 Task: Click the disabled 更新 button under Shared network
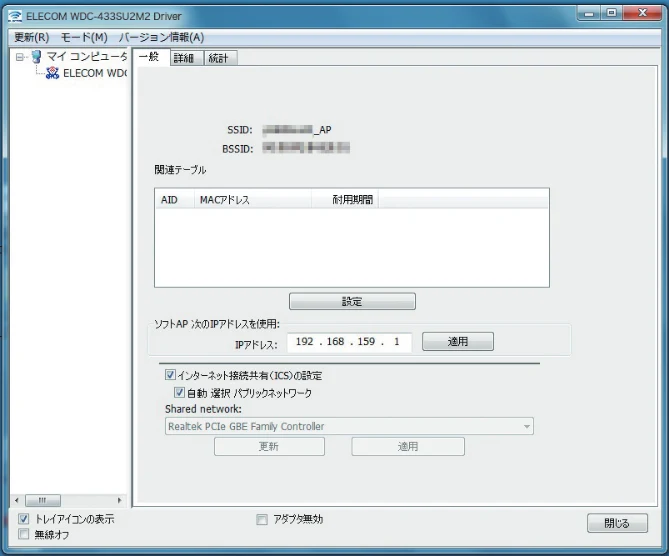click(269, 446)
